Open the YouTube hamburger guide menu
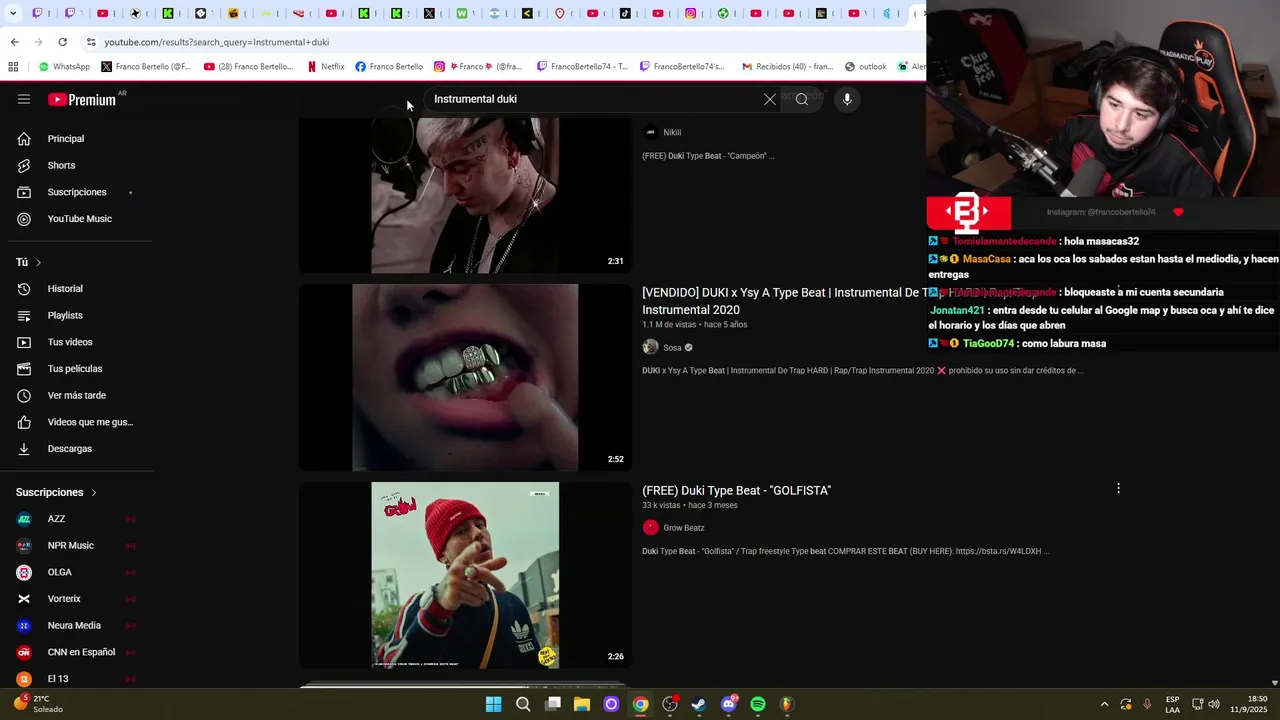The height and width of the screenshot is (720, 1280). 24,99
